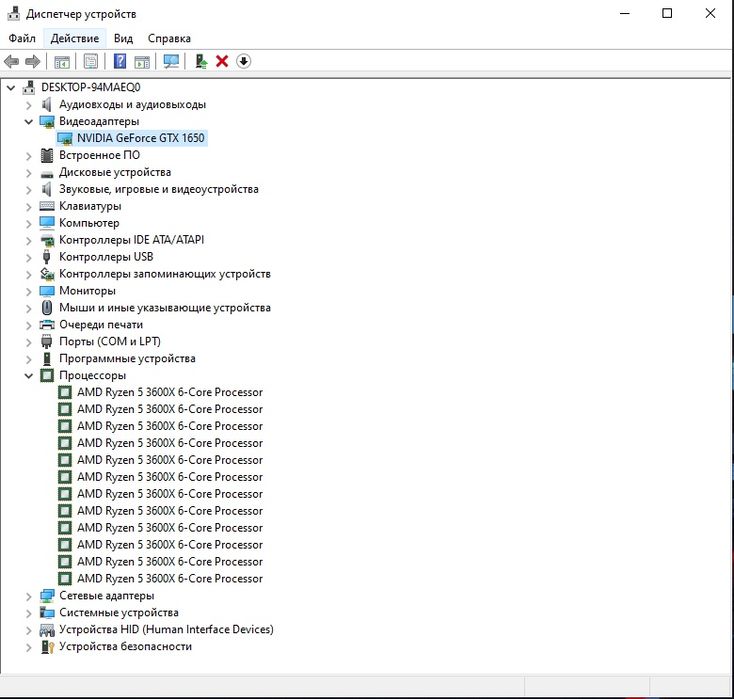The width and height of the screenshot is (734, 699).
Task: Click the Контроллеры USB plug icon
Action: [x=46, y=257]
